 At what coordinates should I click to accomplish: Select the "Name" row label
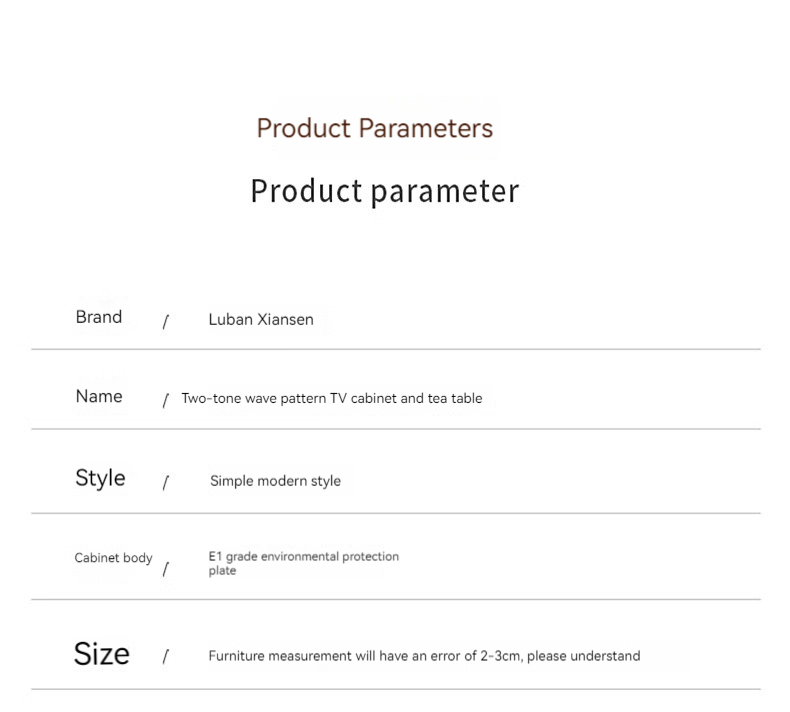point(99,396)
